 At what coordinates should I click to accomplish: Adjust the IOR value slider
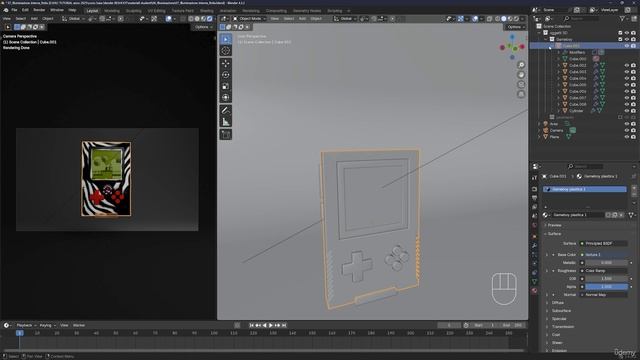tap(606, 279)
